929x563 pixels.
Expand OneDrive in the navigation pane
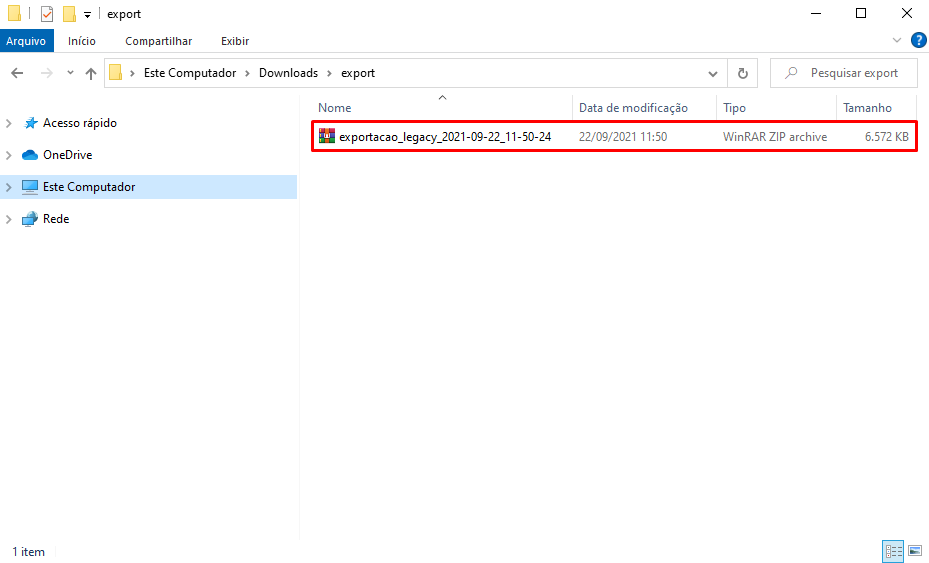pos(9,155)
